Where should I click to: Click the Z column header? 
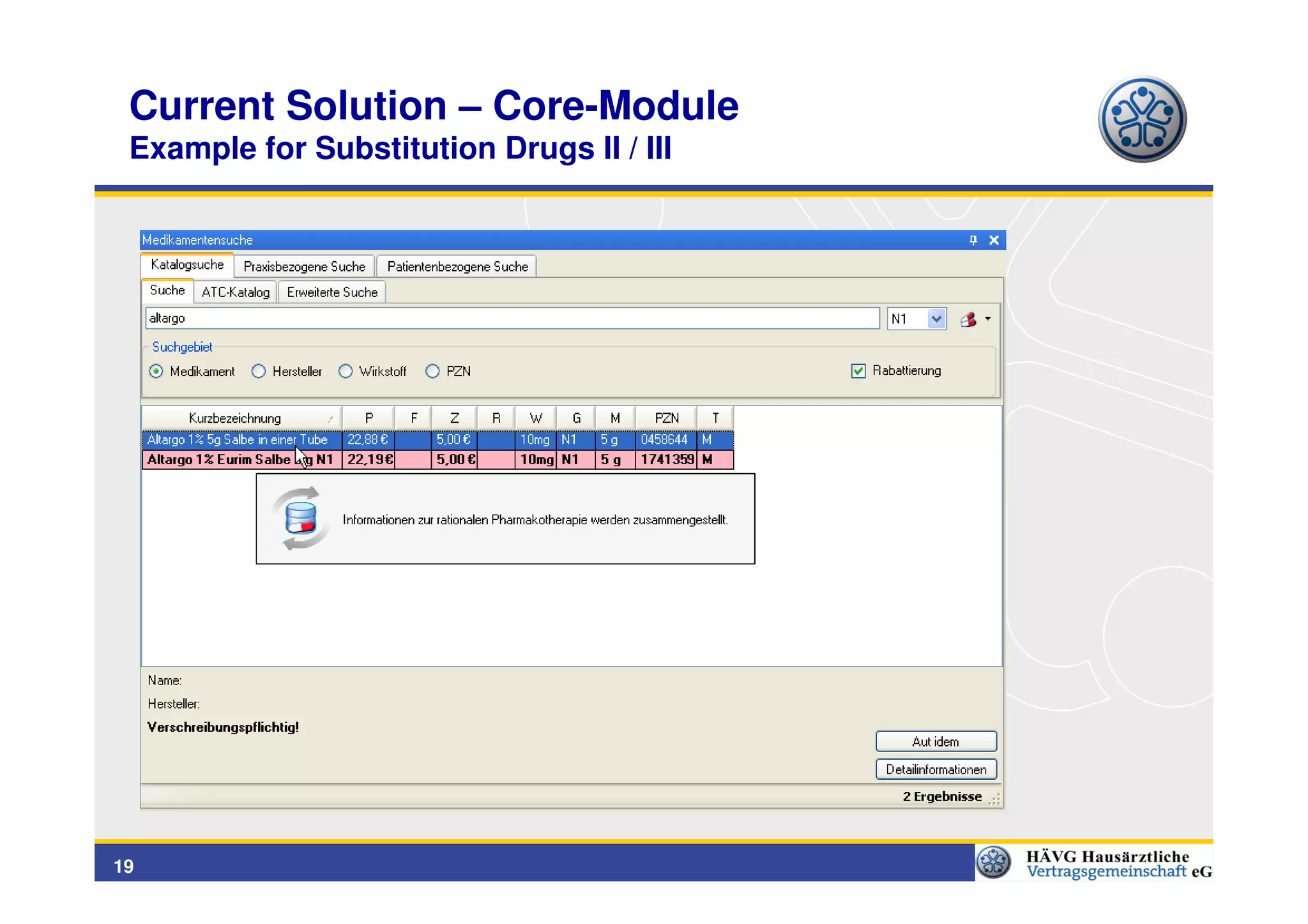pyautogui.click(x=454, y=418)
